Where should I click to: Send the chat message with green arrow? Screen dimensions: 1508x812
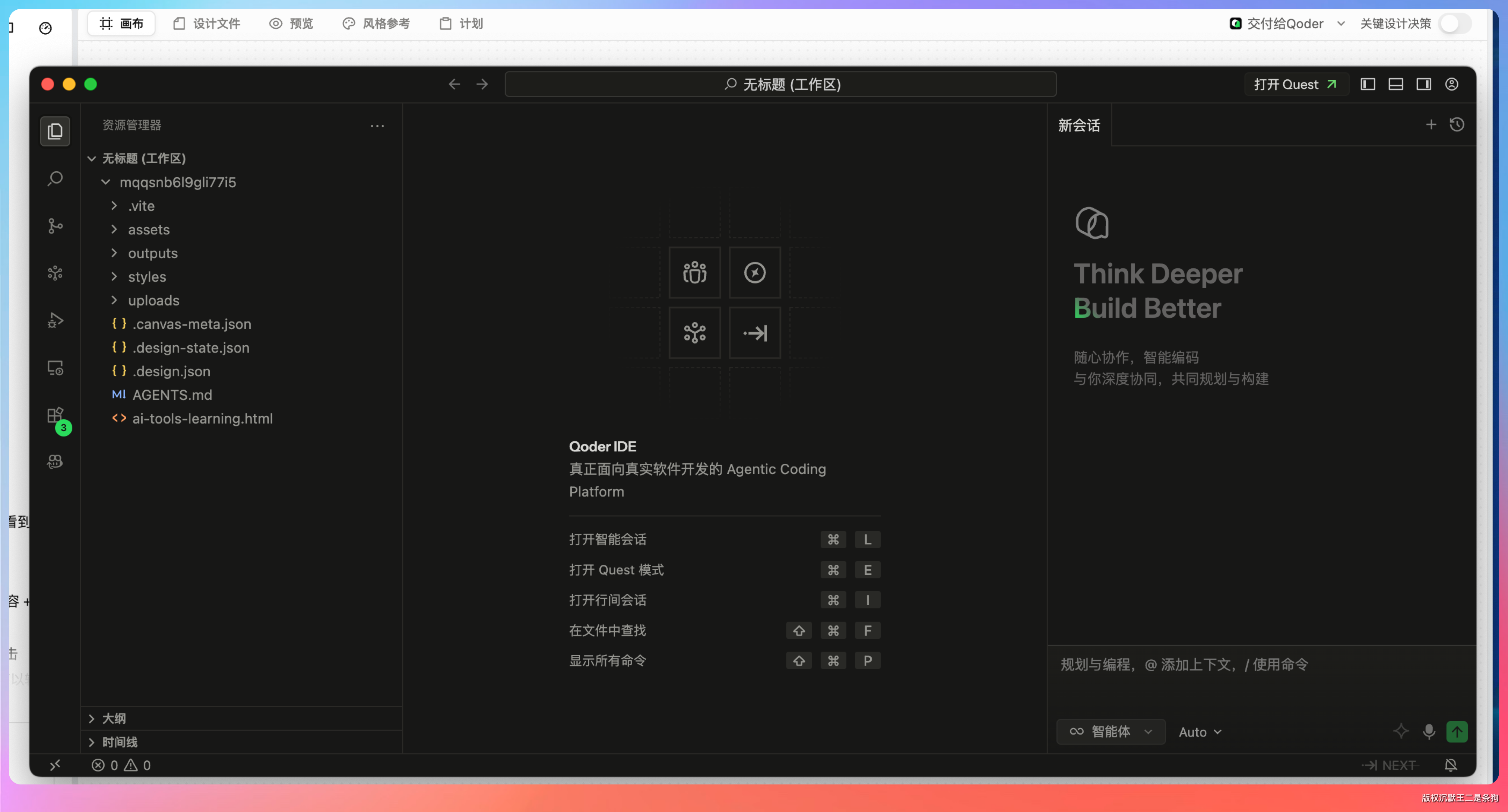click(1457, 731)
